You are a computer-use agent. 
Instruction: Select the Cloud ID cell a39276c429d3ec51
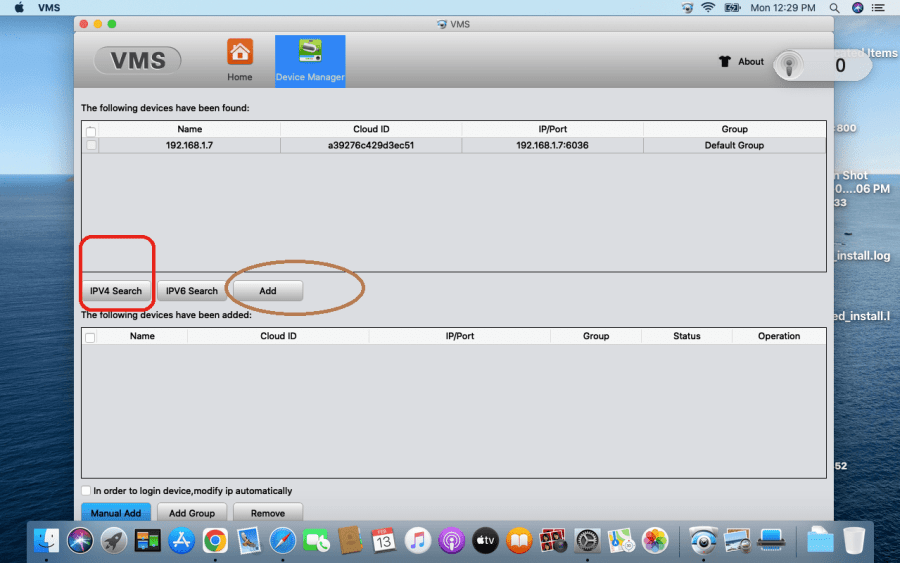(x=370, y=145)
